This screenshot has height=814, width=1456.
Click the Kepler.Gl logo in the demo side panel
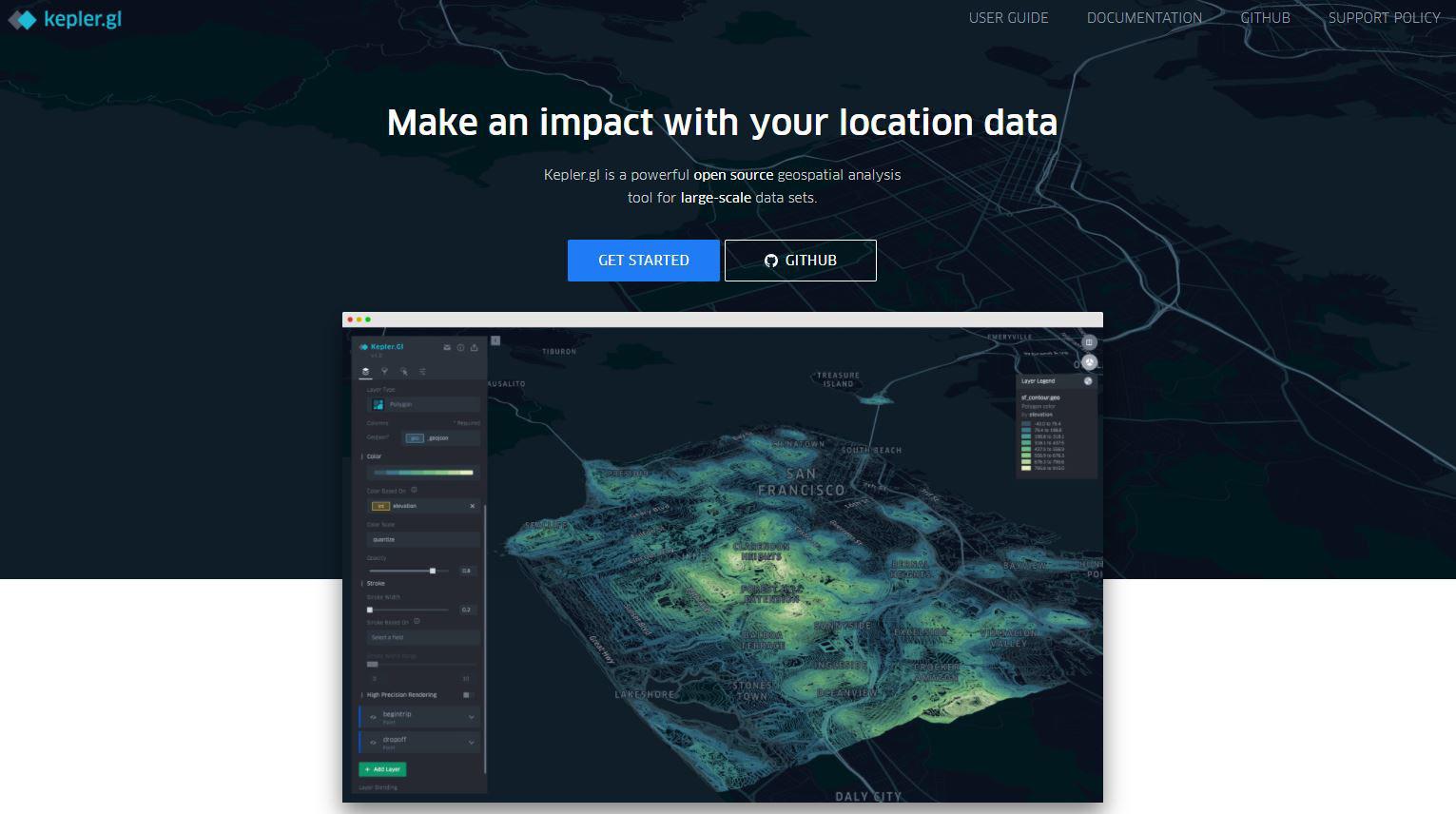click(x=381, y=347)
